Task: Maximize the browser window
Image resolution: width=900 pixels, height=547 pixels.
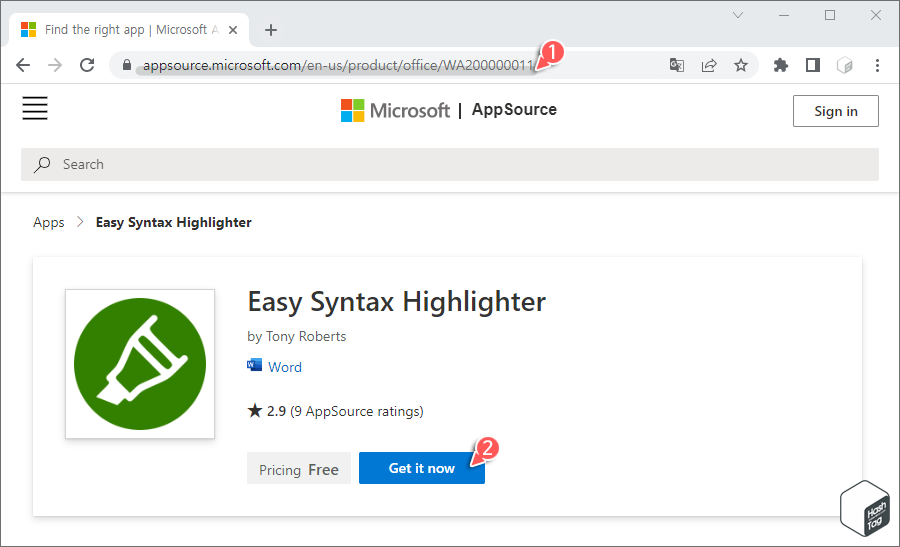Action: tap(830, 15)
